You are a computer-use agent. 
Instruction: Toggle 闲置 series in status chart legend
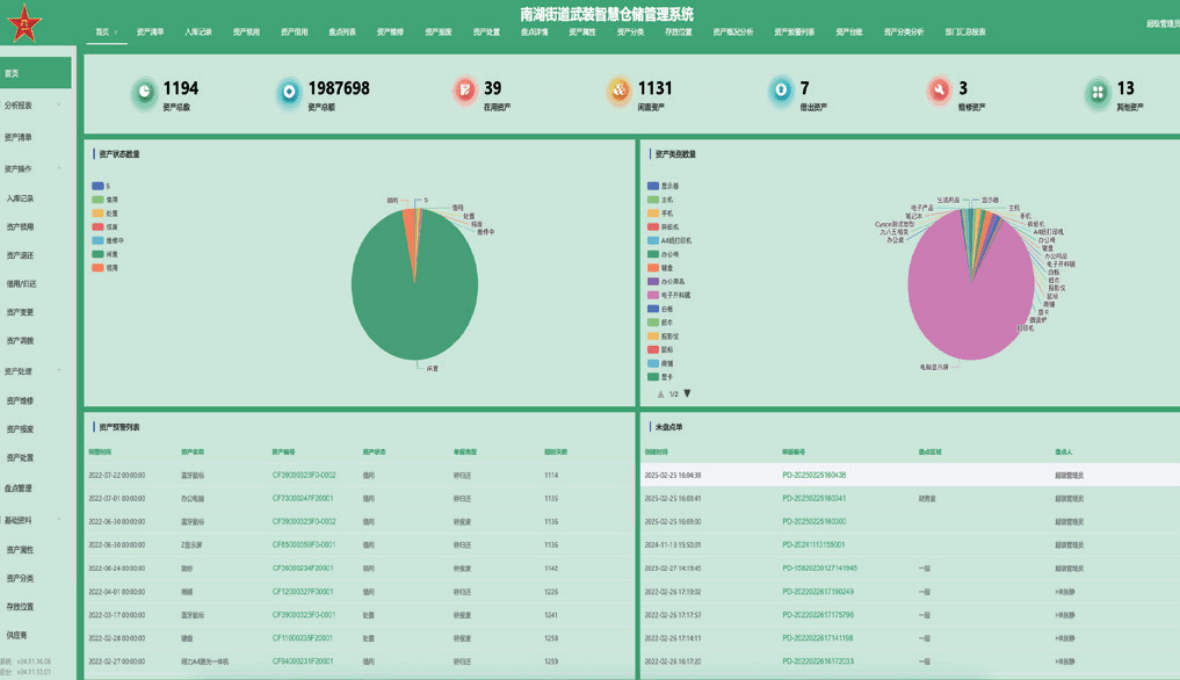[x=98, y=254]
